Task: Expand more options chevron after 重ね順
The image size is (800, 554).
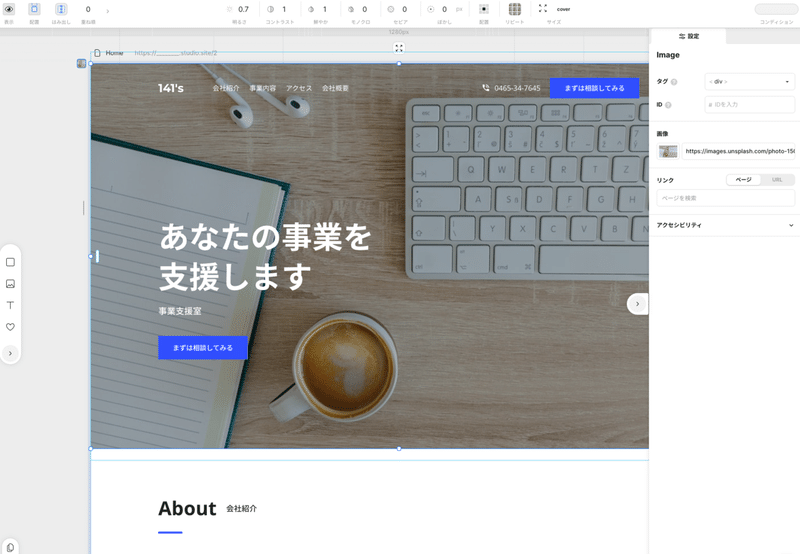Action: click(108, 11)
